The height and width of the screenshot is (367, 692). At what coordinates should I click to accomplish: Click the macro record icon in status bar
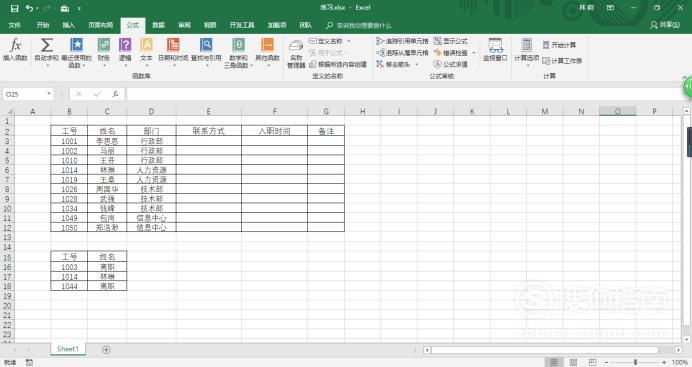[29, 362]
